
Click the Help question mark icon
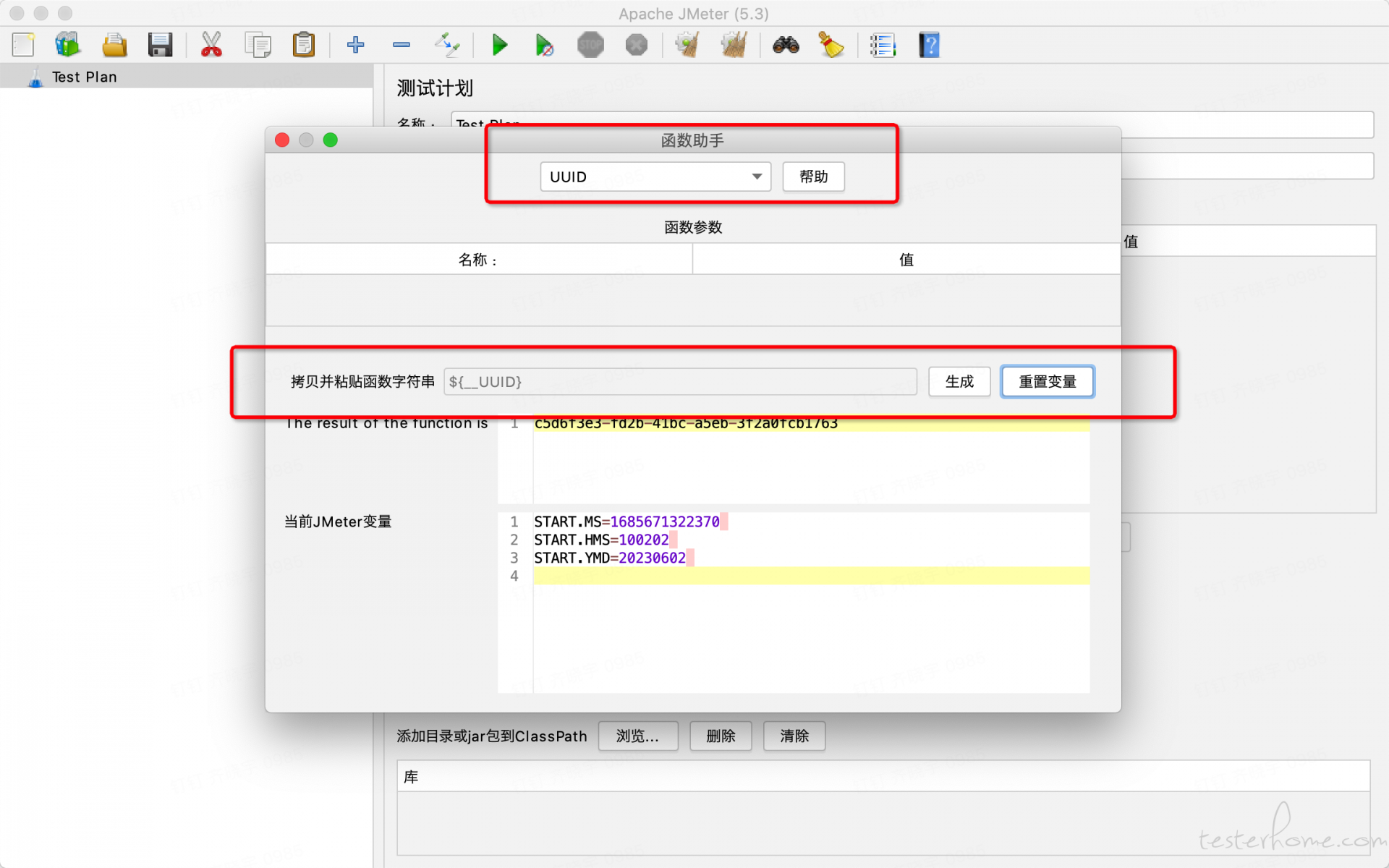pyautogui.click(x=929, y=45)
